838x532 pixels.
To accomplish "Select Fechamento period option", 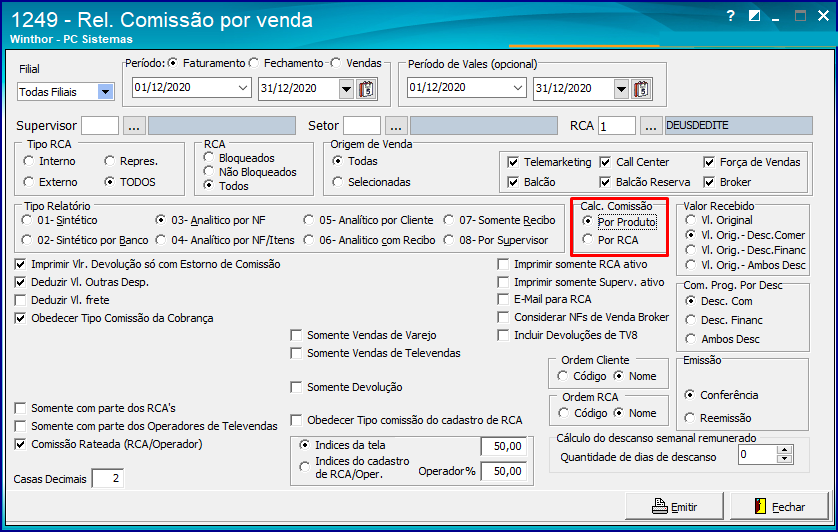I will point(254,63).
